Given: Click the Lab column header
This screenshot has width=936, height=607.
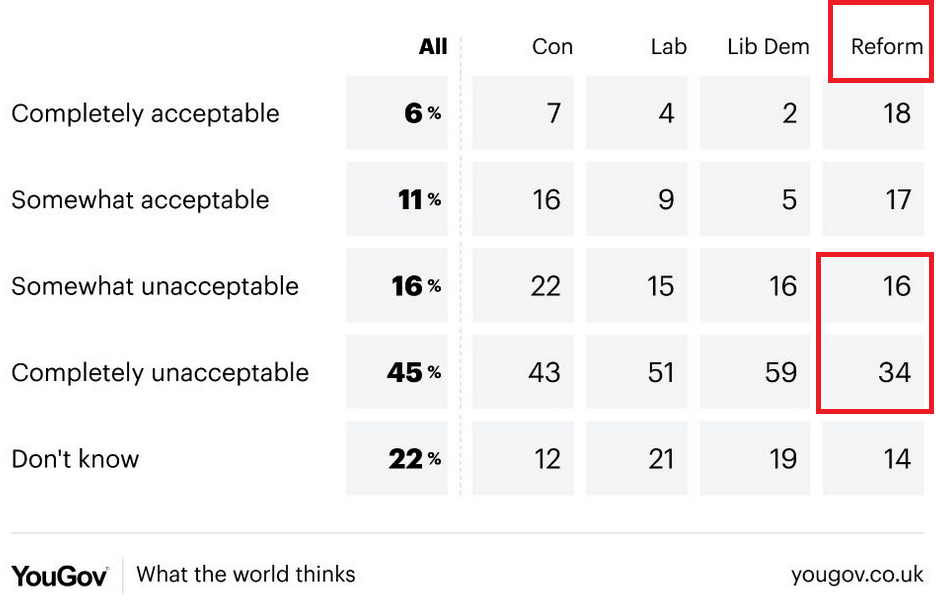Looking at the screenshot, I should coord(667,47).
